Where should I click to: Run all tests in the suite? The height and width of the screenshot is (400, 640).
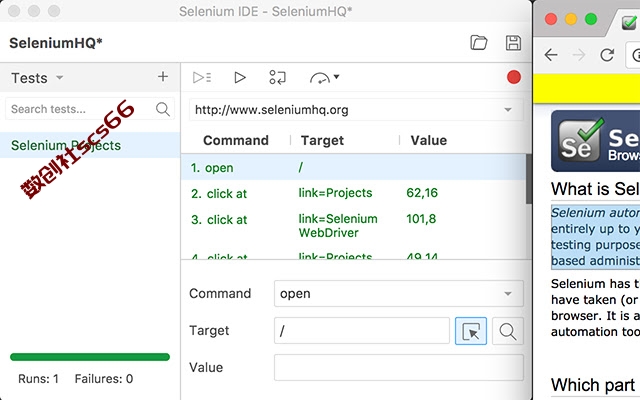pos(202,77)
